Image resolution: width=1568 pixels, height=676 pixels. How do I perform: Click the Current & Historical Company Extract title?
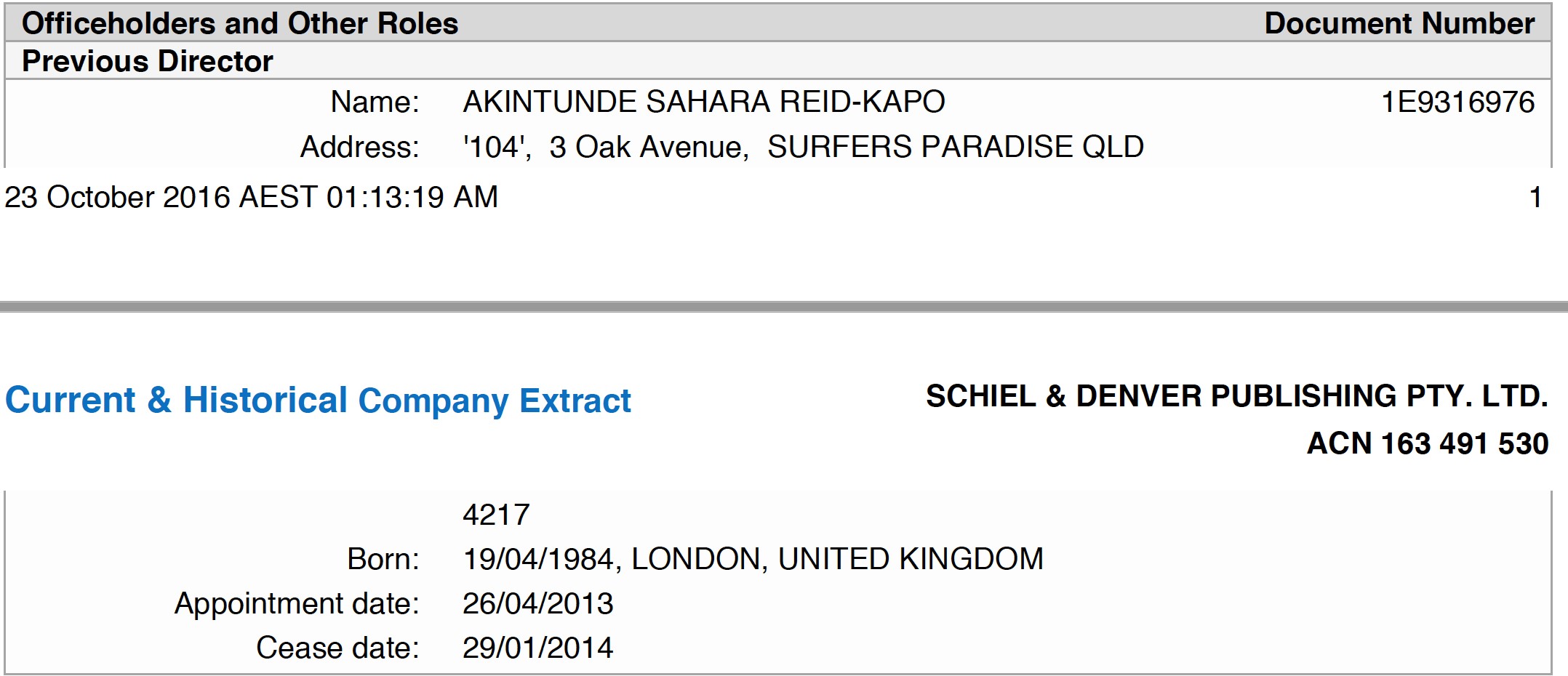point(318,401)
